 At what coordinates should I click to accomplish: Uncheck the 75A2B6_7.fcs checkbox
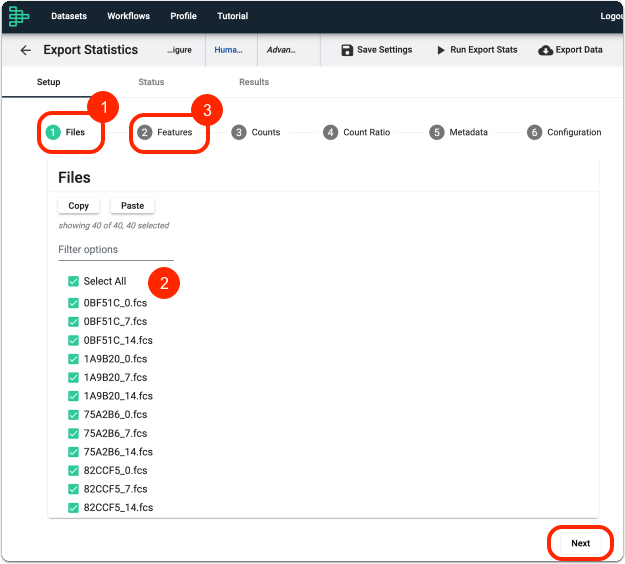tap(73, 433)
